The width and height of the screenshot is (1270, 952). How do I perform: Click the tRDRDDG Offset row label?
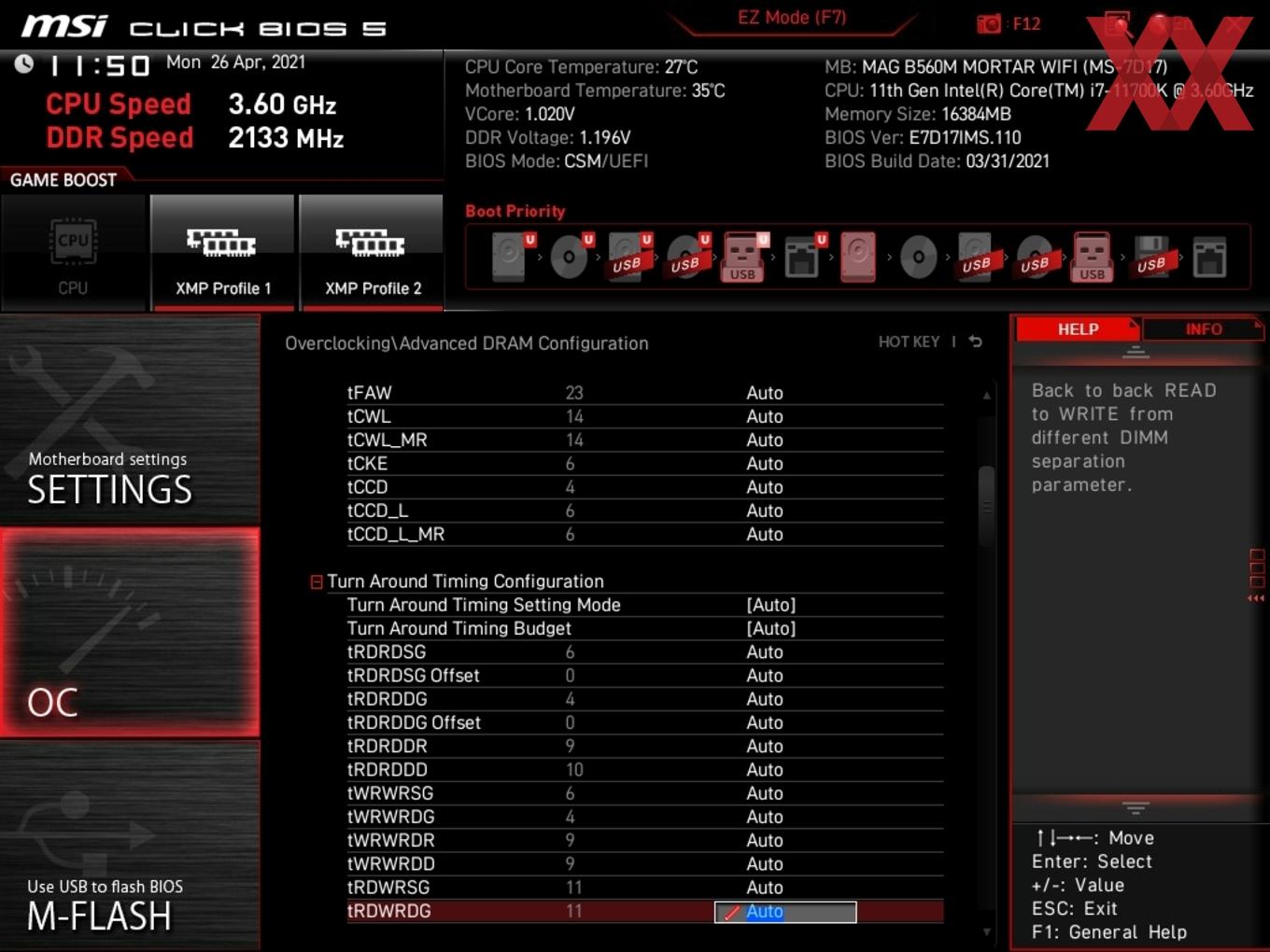click(414, 722)
